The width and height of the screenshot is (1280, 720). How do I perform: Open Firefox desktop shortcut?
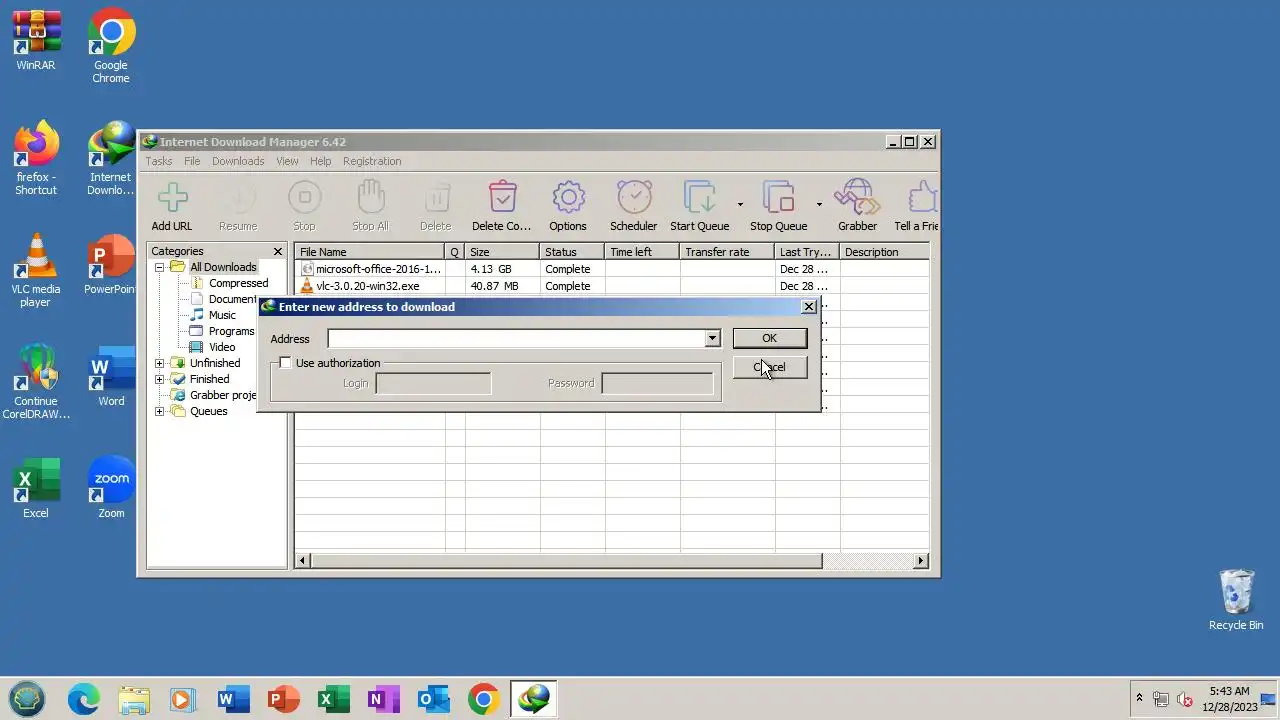[x=36, y=158]
